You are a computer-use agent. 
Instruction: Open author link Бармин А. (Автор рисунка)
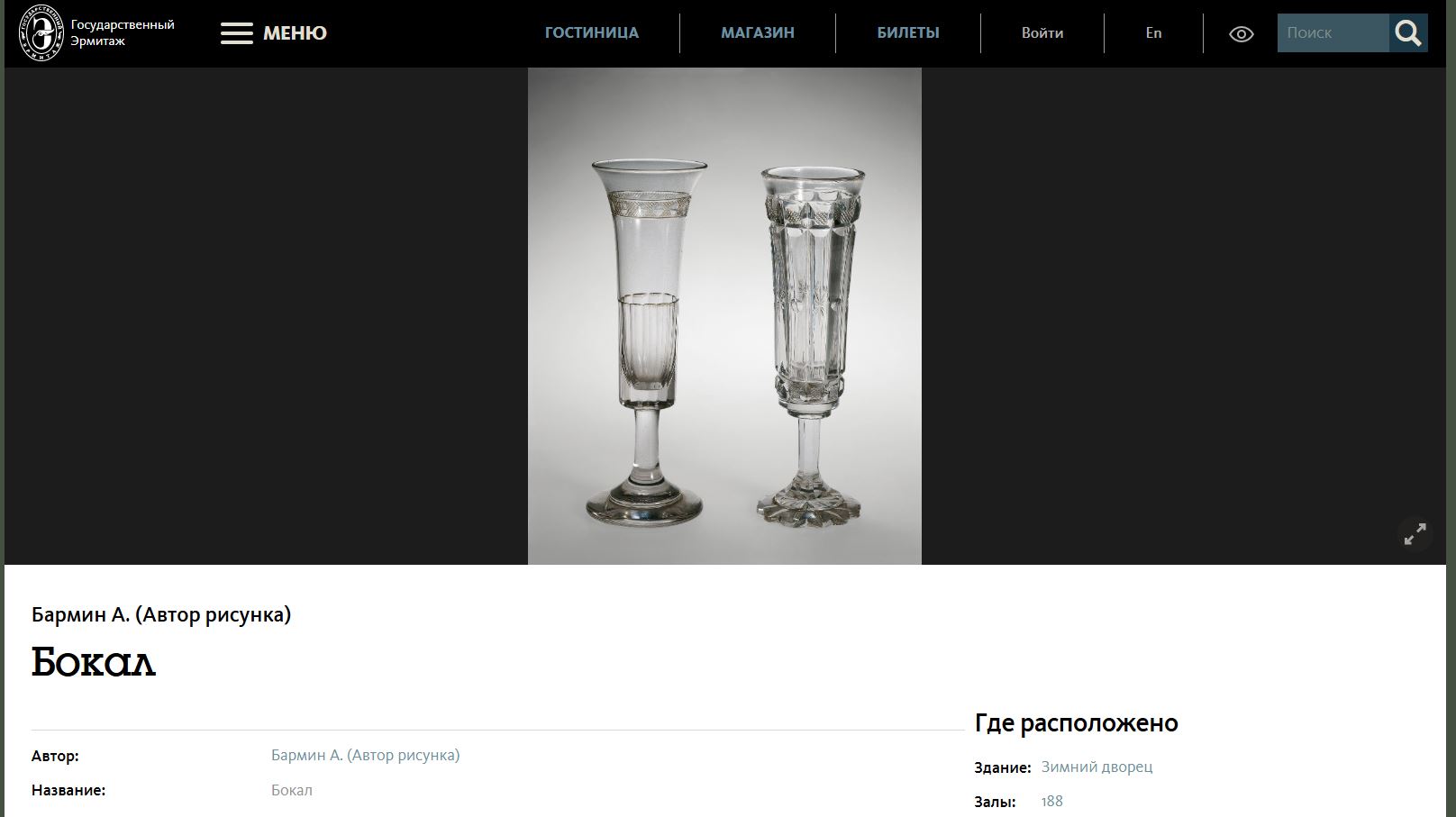365,755
